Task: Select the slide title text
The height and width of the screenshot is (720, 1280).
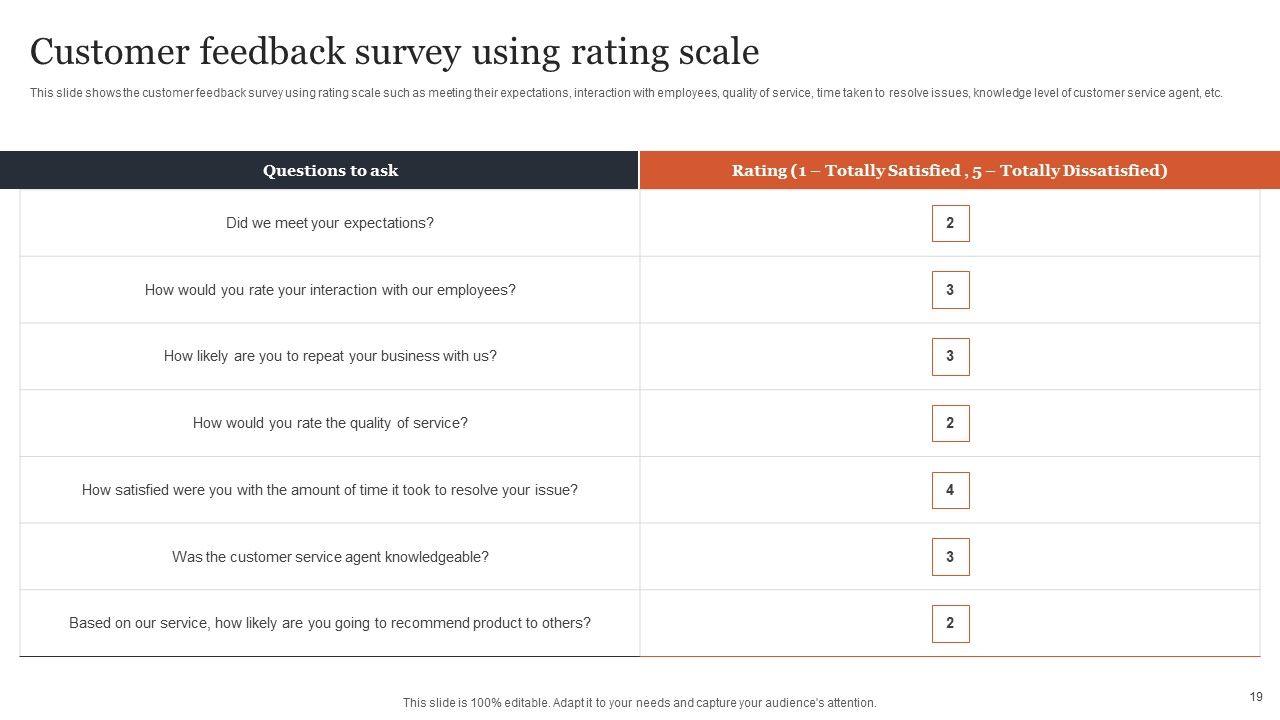Action: tap(394, 51)
